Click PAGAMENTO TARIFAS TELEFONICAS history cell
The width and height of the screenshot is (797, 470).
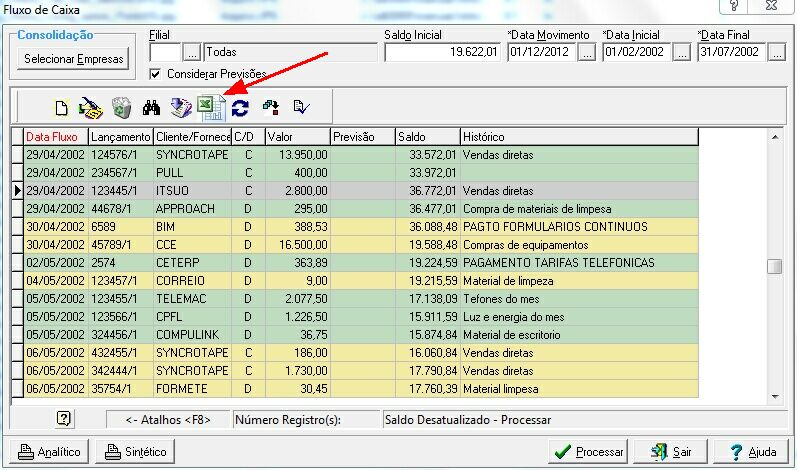click(x=579, y=263)
